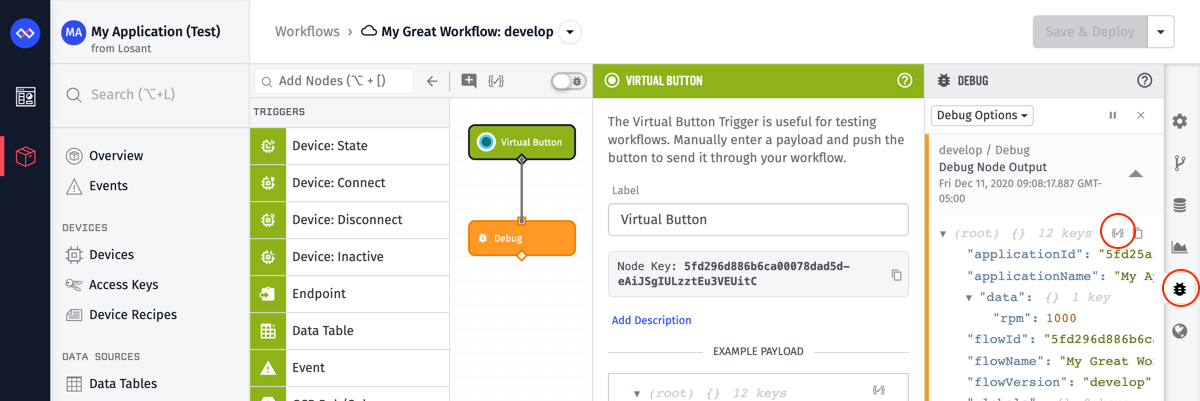Select the Device: Disconnect trigger node

pos(350,220)
